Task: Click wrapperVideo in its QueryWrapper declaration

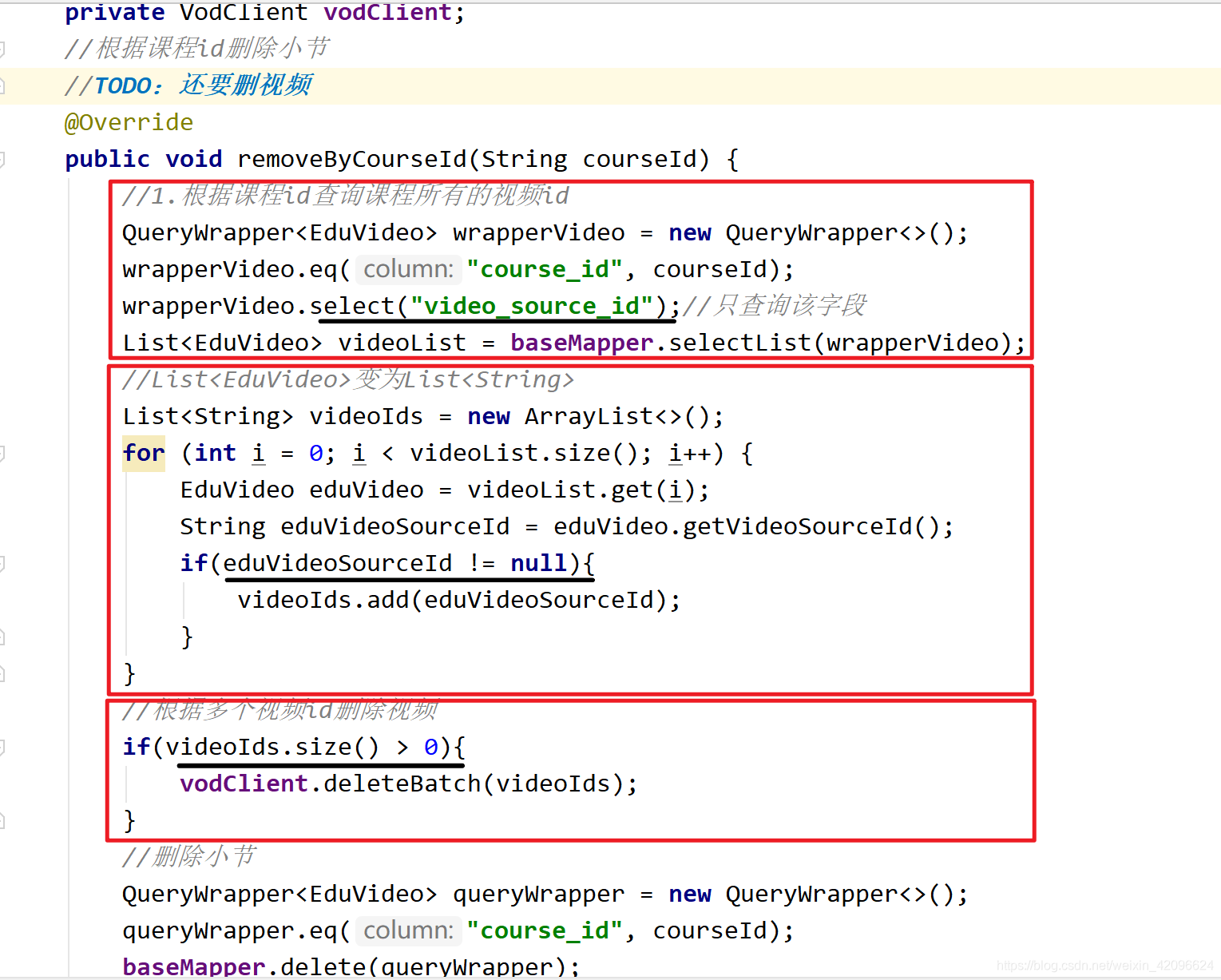Action: coord(539,232)
